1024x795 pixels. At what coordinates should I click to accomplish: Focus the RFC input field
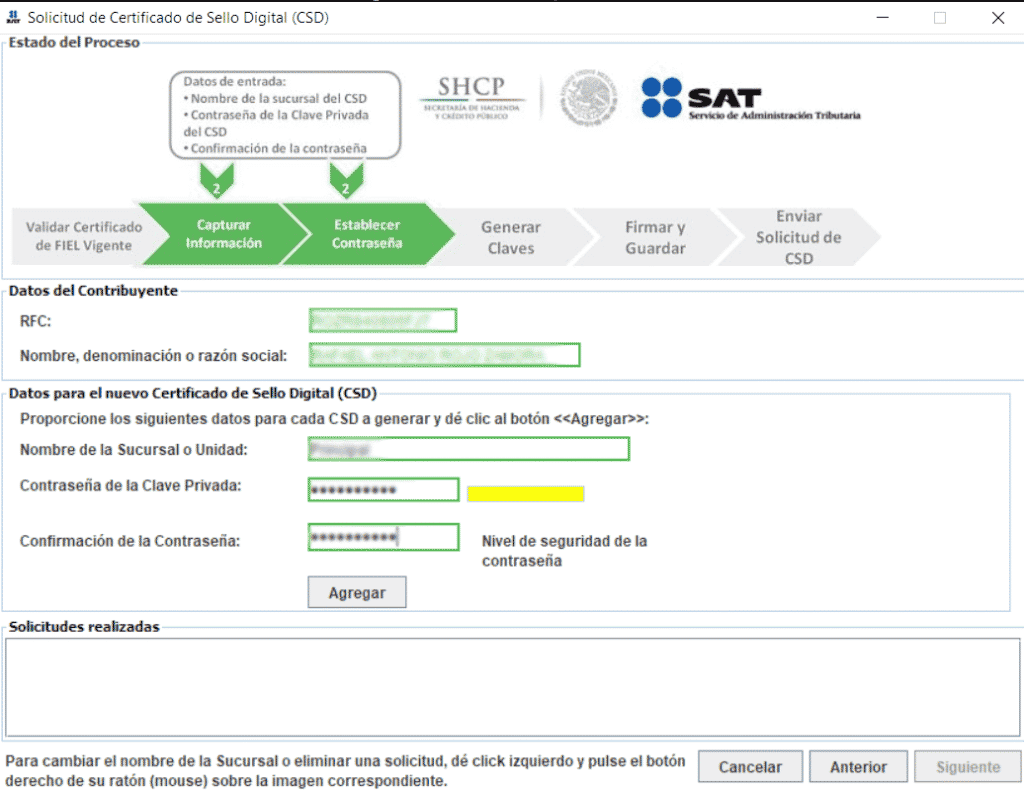[382, 320]
